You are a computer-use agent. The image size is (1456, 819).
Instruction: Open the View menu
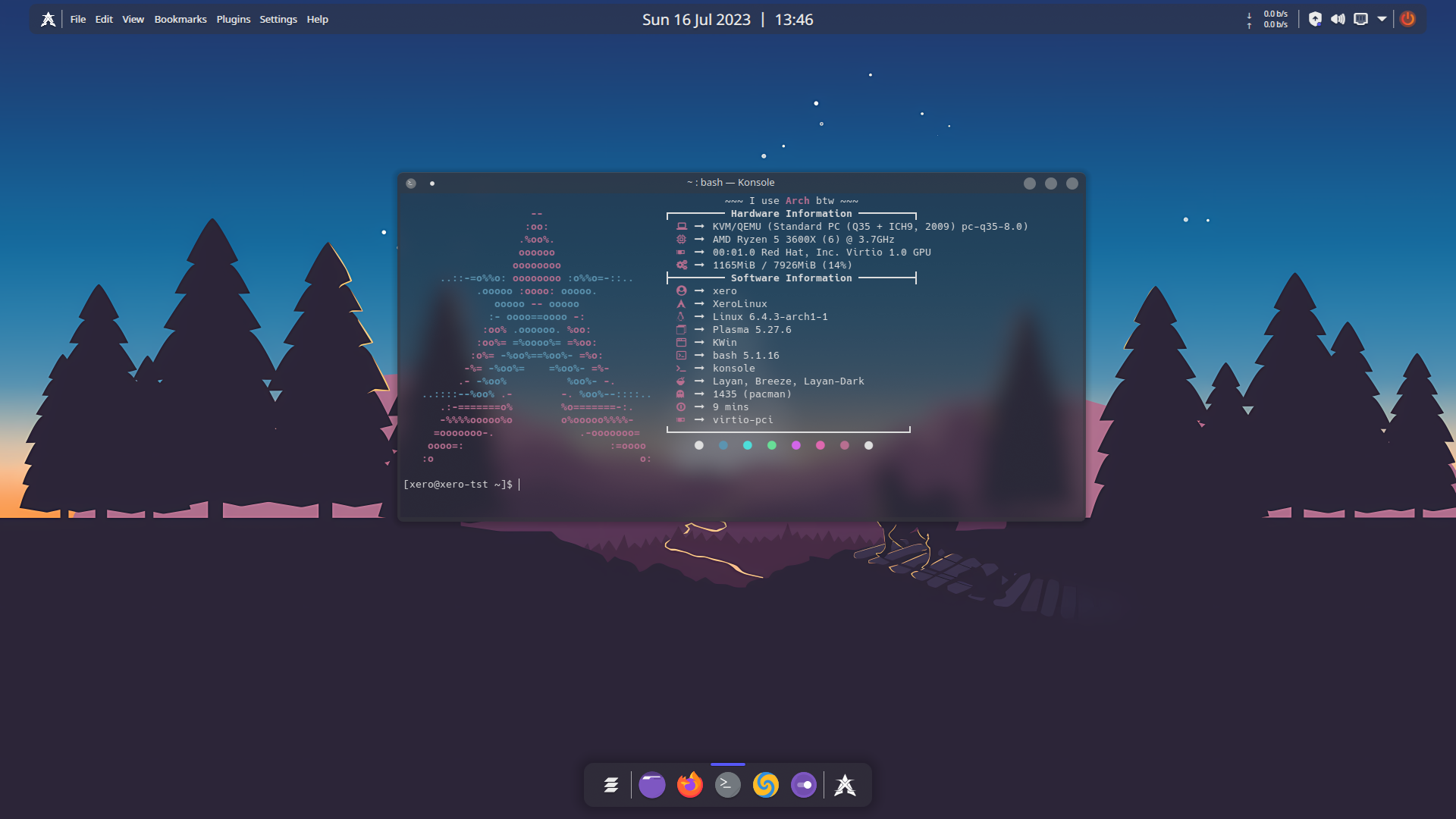133,19
